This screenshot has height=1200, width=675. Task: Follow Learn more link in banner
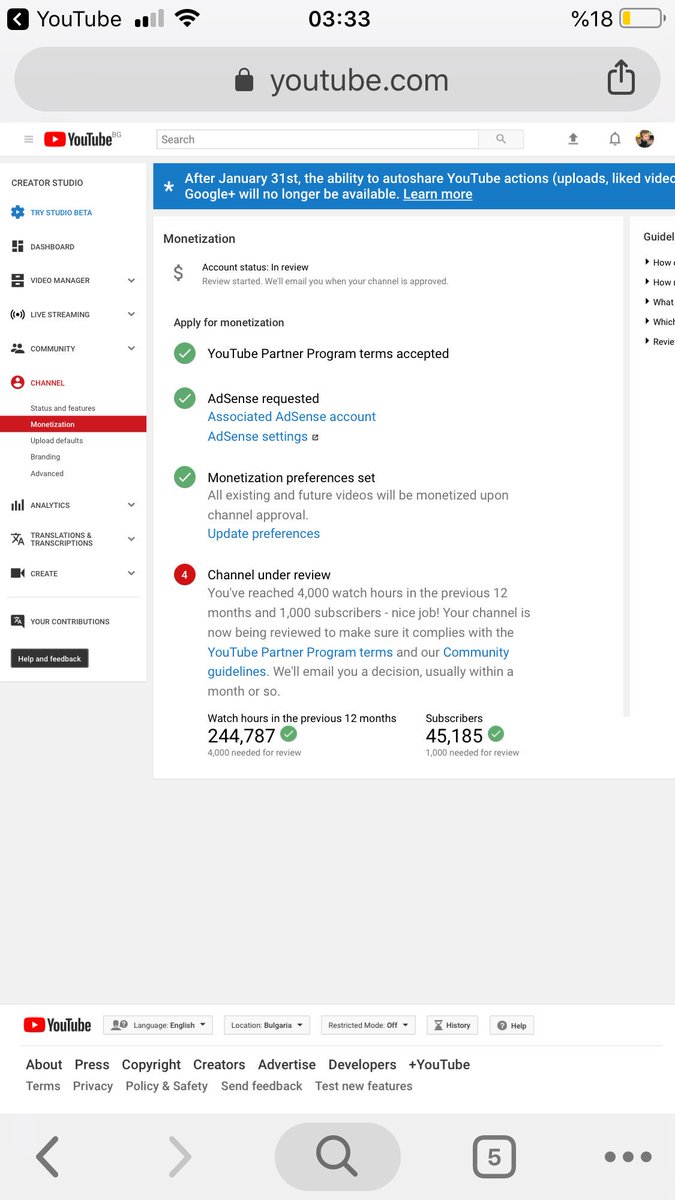[x=438, y=194]
